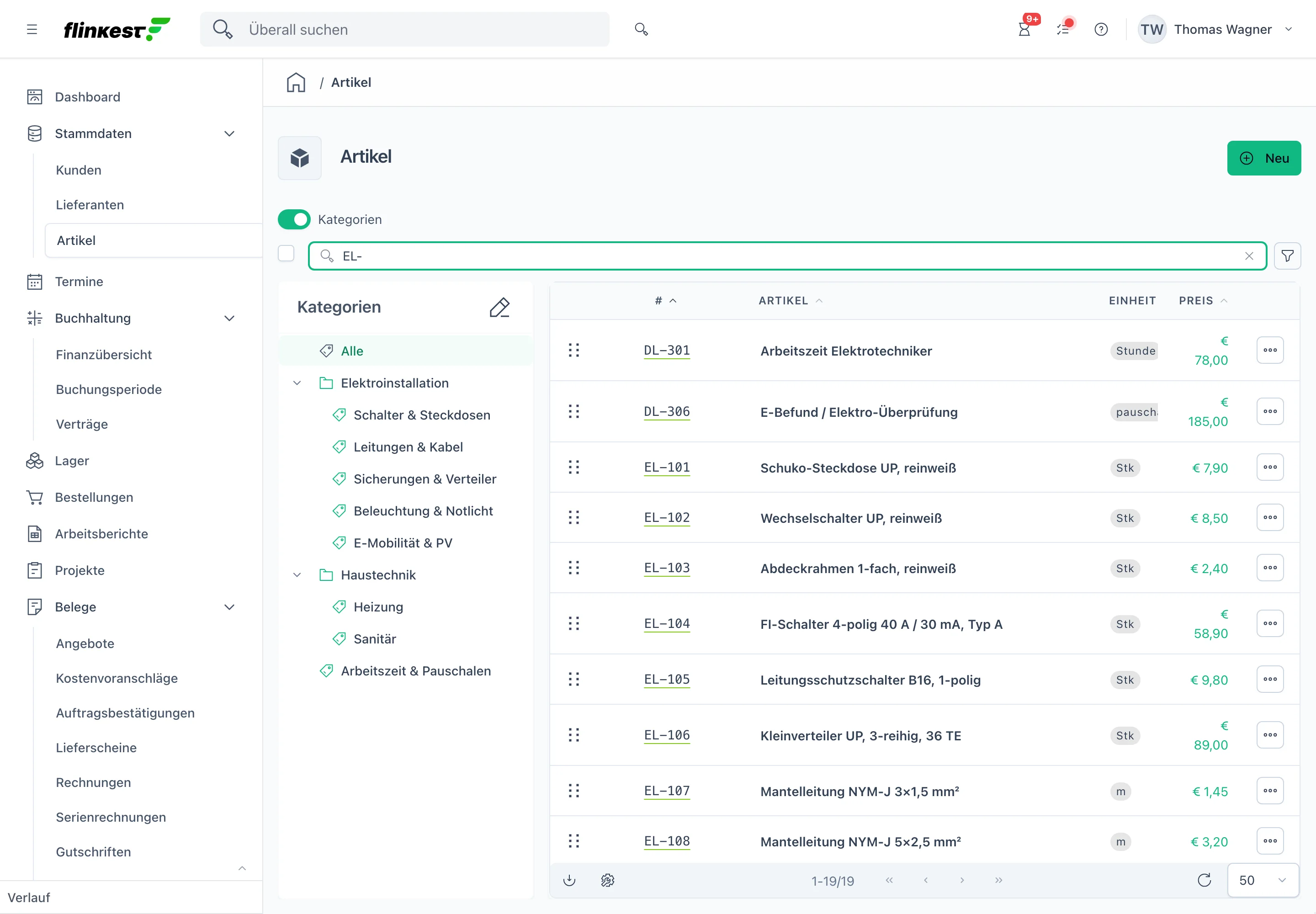Refresh the article table

pyautogui.click(x=1205, y=880)
